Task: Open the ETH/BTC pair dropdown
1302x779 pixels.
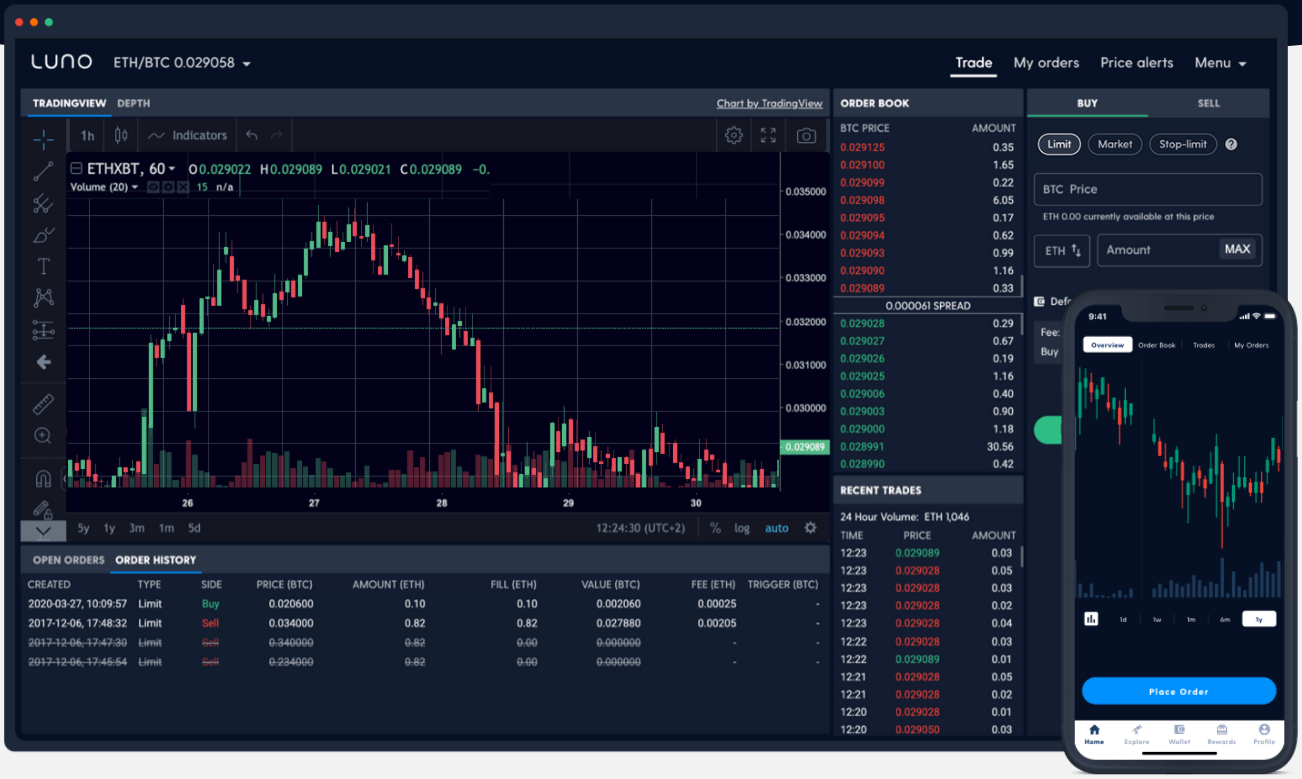Action: point(182,63)
